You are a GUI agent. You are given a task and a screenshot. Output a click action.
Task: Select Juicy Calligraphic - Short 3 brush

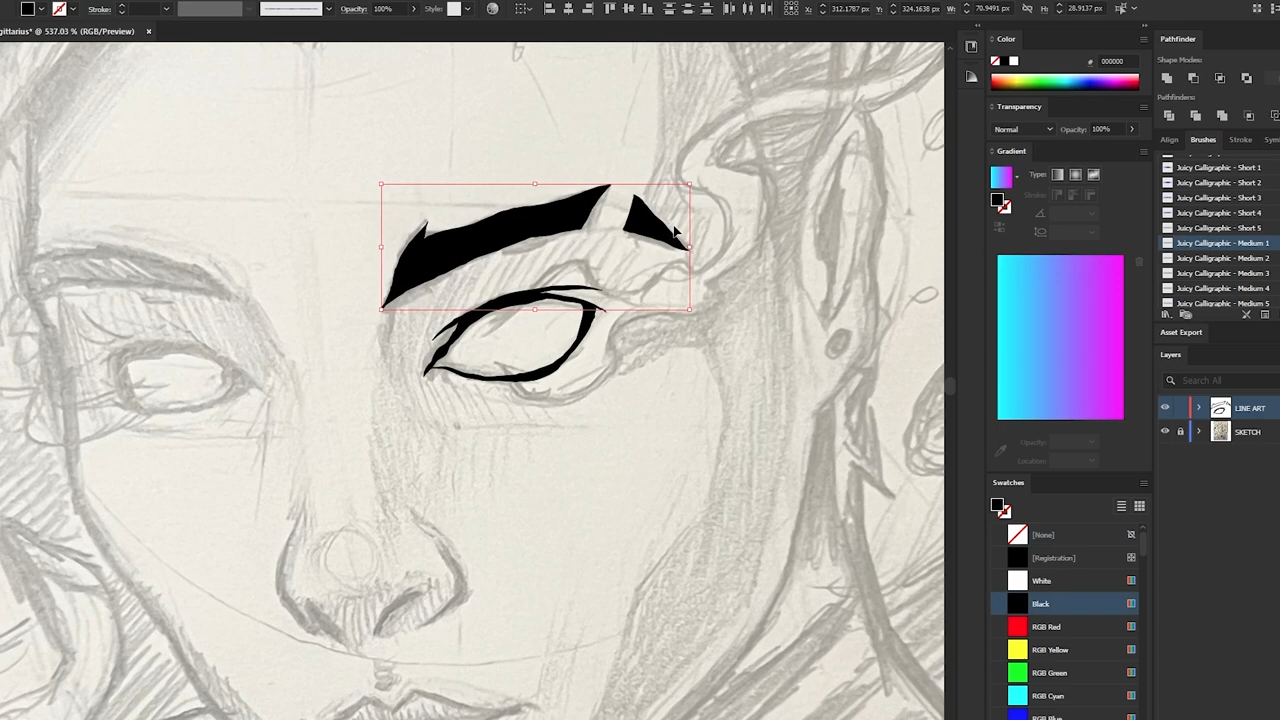click(1219, 197)
